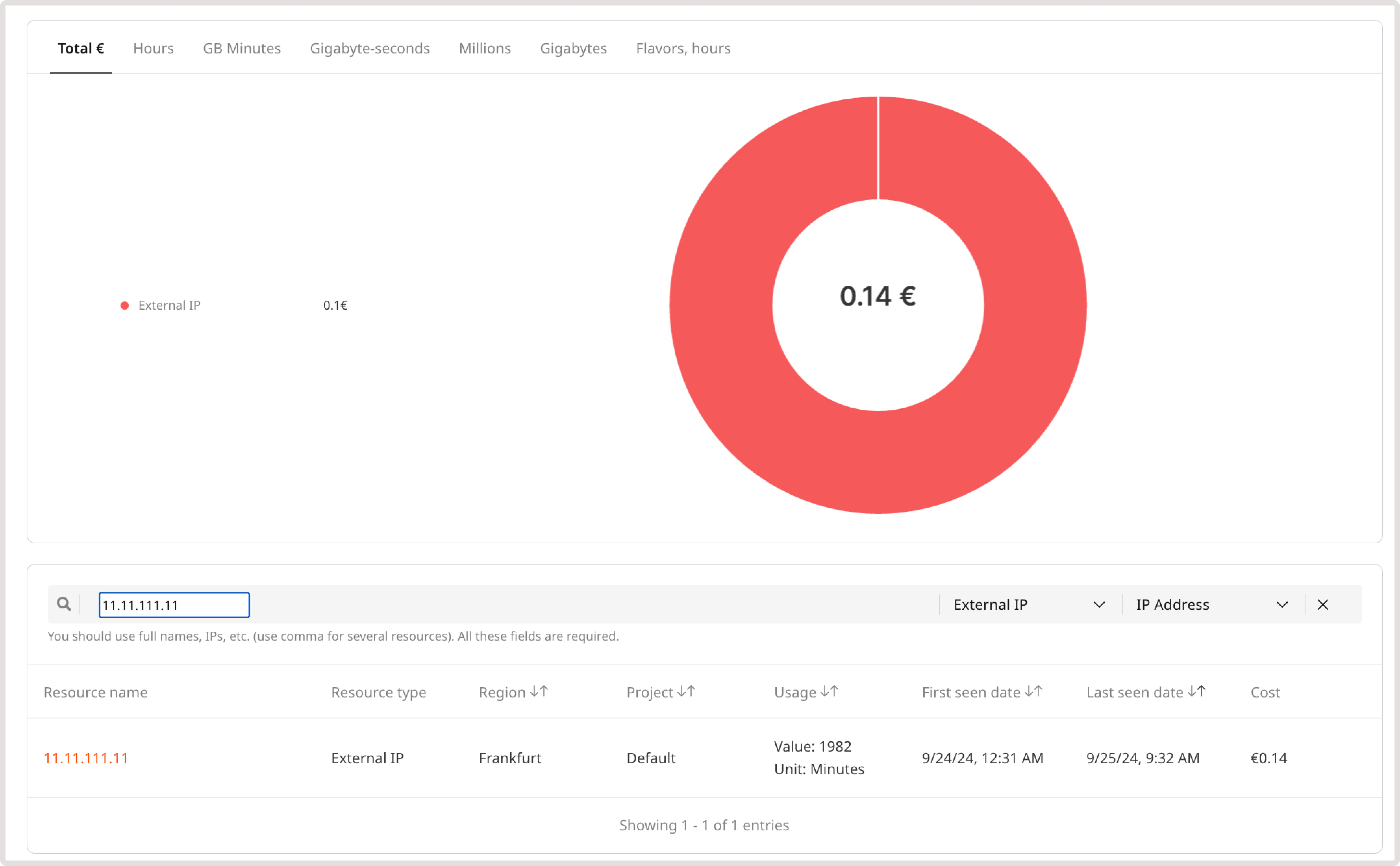The image size is (1400, 866).
Task: Click the red External IP legend dot
Action: [x=125, y=305]
